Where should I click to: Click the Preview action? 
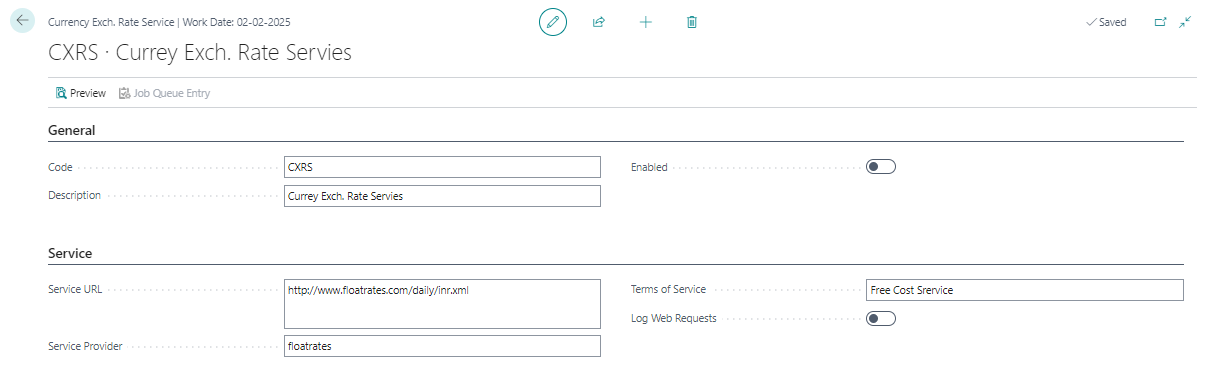pos(81,93)
